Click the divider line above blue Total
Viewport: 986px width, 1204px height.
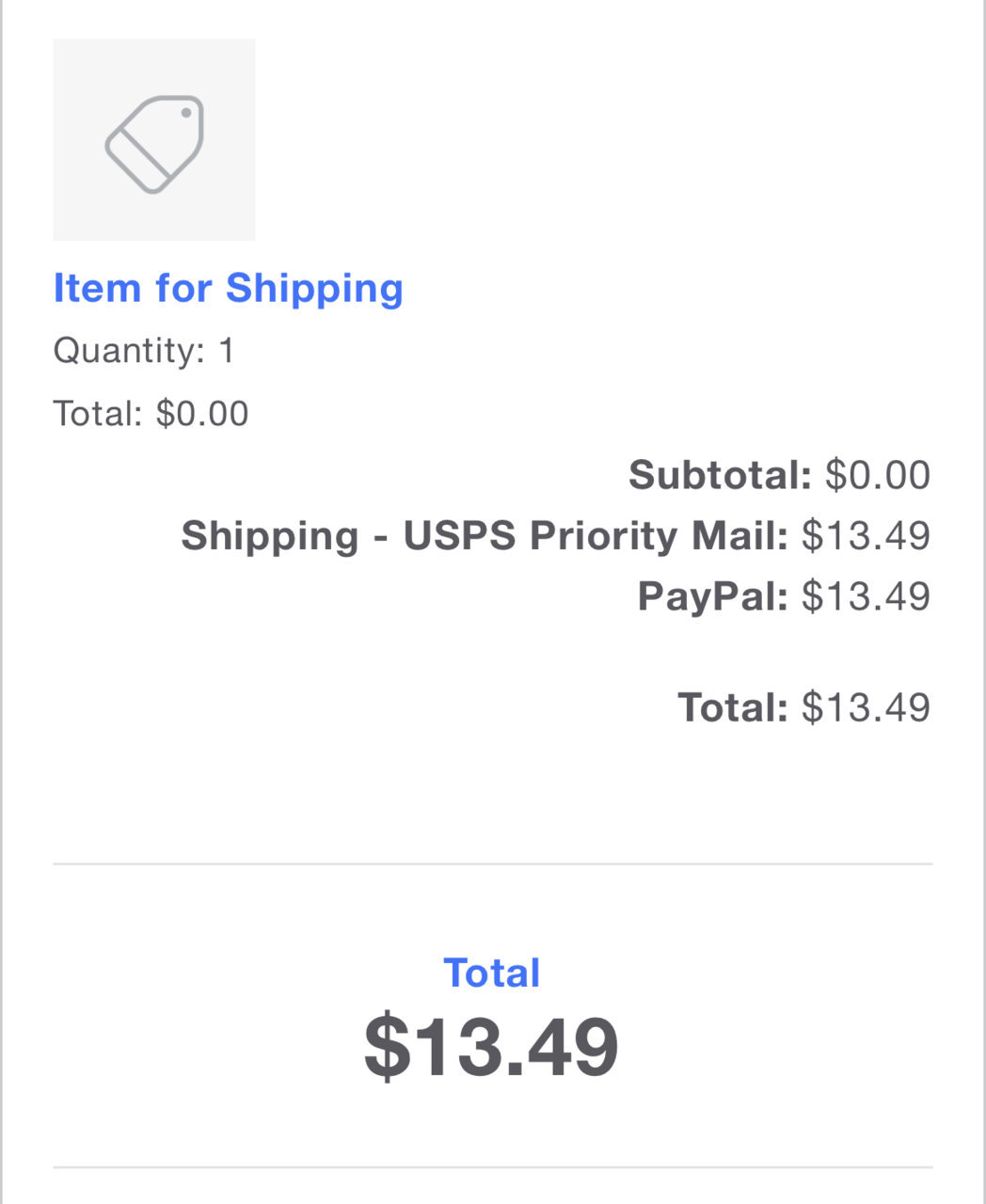pos(493,863)
